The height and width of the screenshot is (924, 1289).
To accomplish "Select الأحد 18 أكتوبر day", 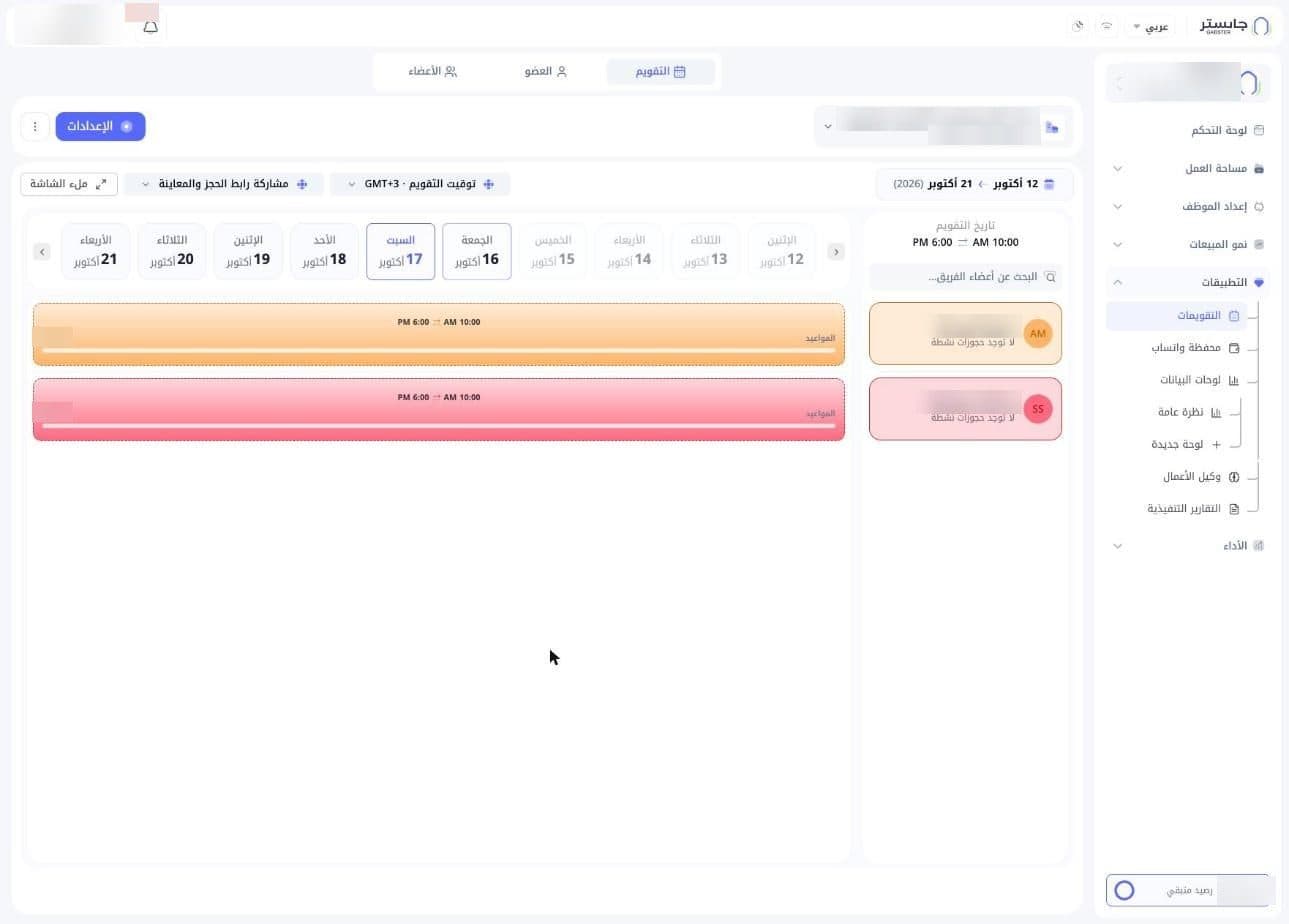I will (x=324, y=251).
